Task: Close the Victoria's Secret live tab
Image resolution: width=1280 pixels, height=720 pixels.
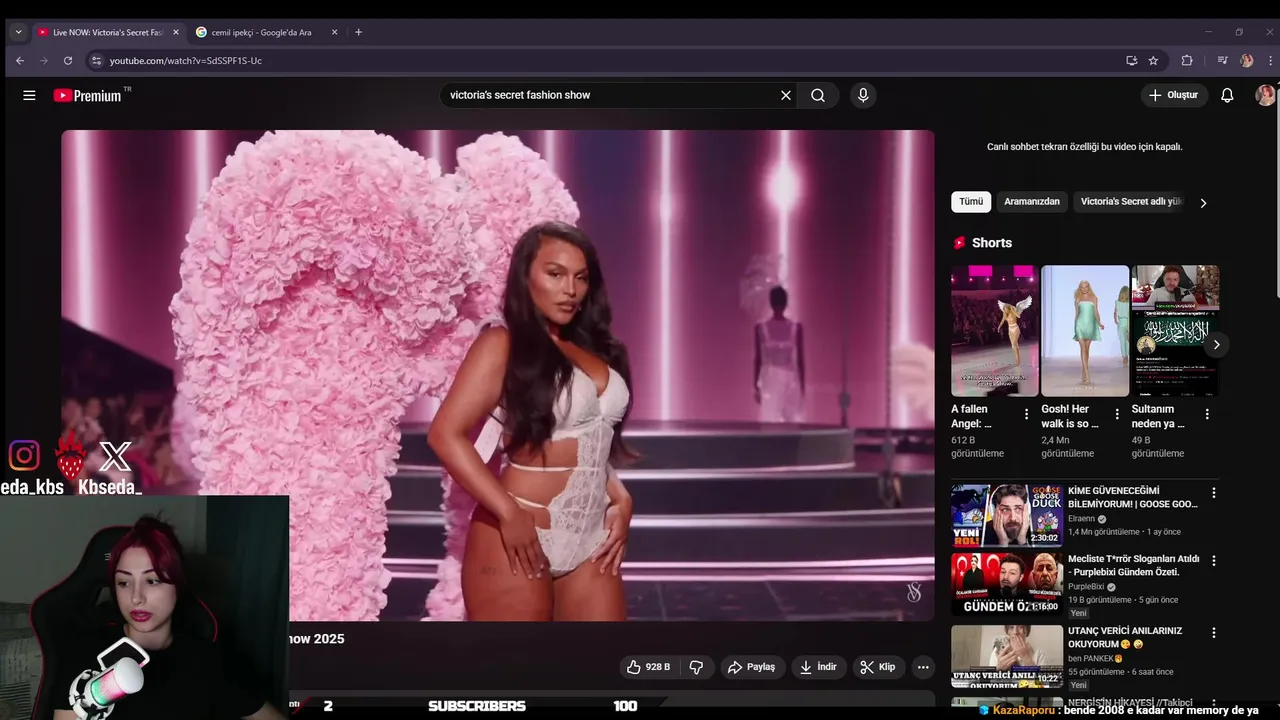Action: coord(176,32)
